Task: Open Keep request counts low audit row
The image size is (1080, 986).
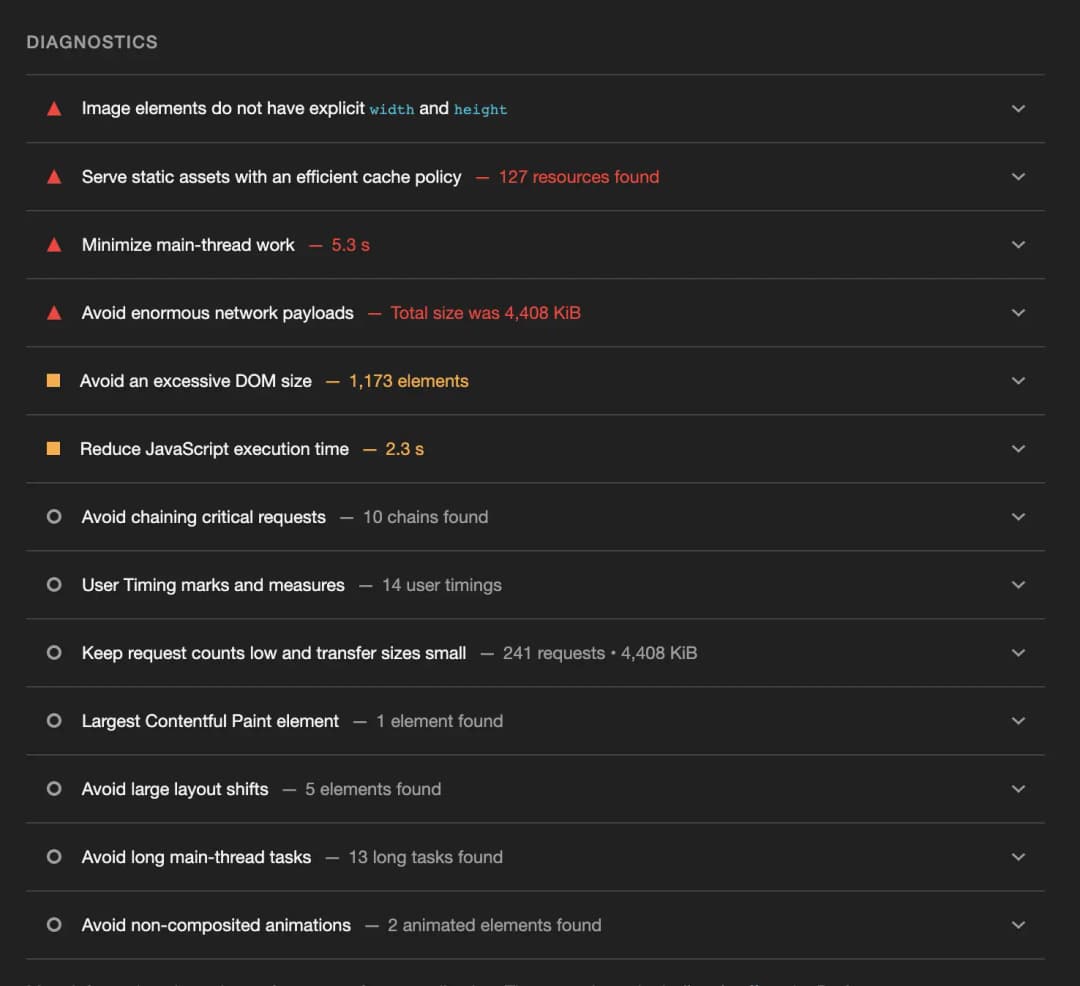Action: click(274, 653)
